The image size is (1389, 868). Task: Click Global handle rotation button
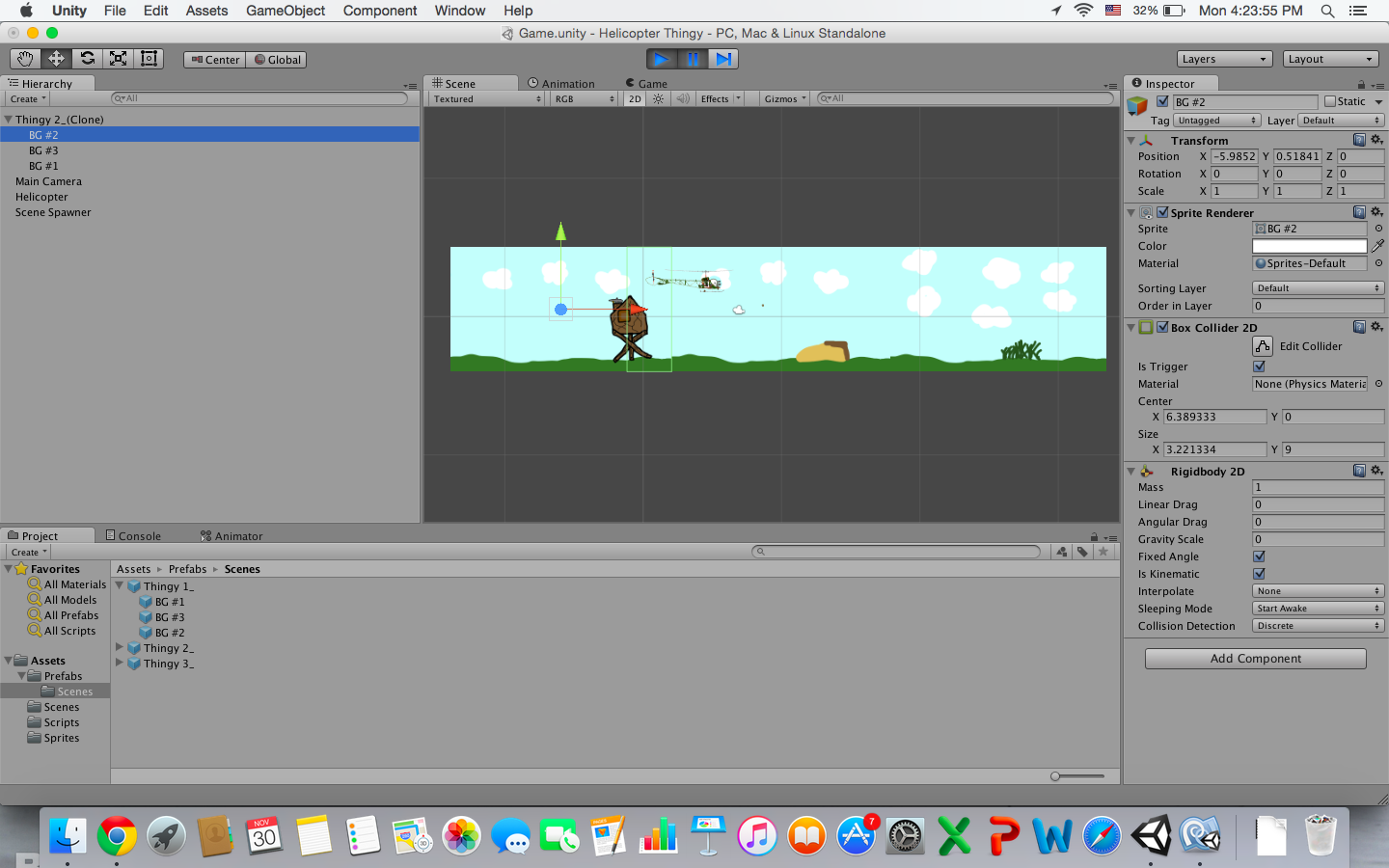click(278, 60)
